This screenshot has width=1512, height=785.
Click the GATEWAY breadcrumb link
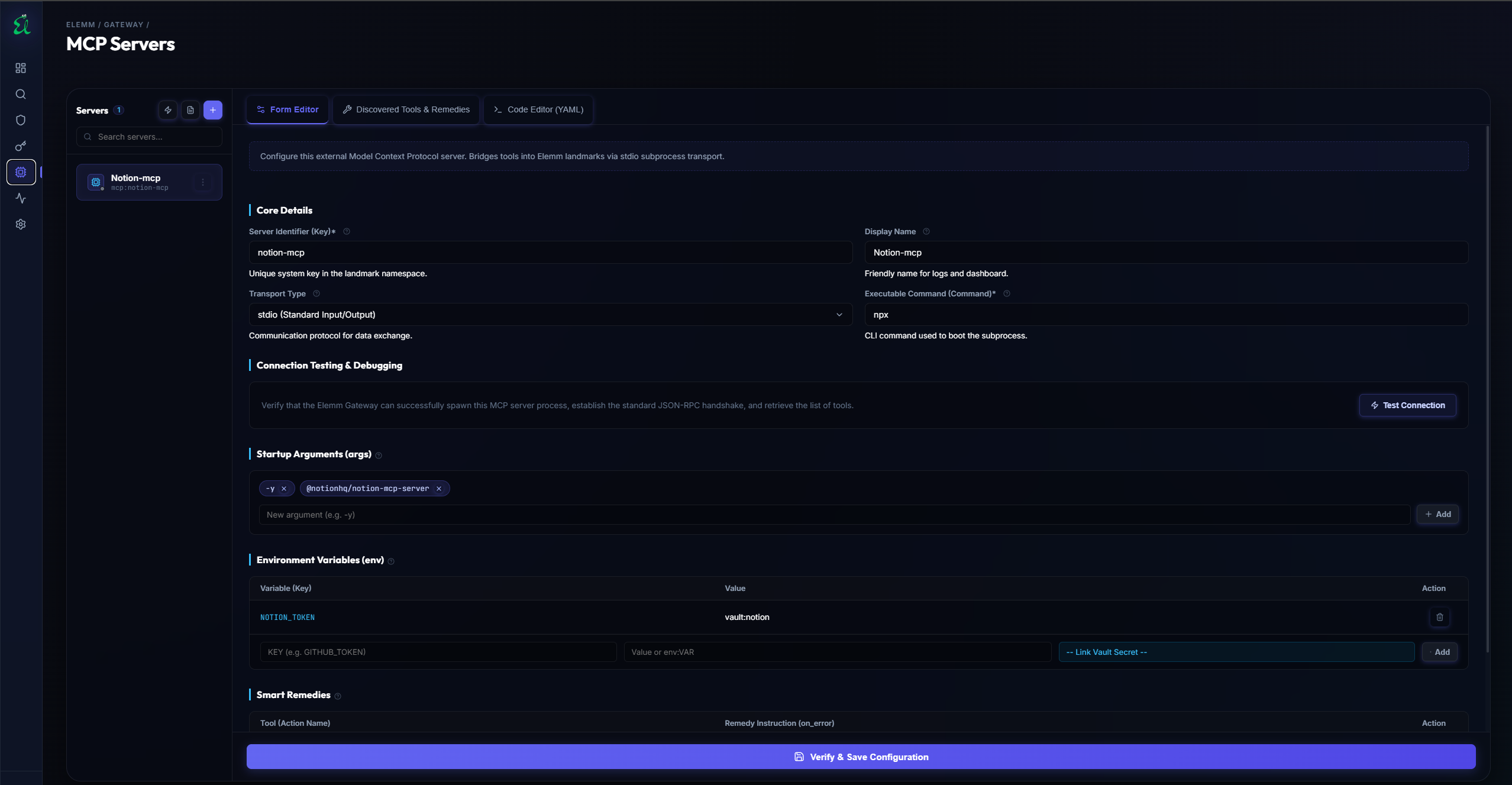(x=124, y=25)
